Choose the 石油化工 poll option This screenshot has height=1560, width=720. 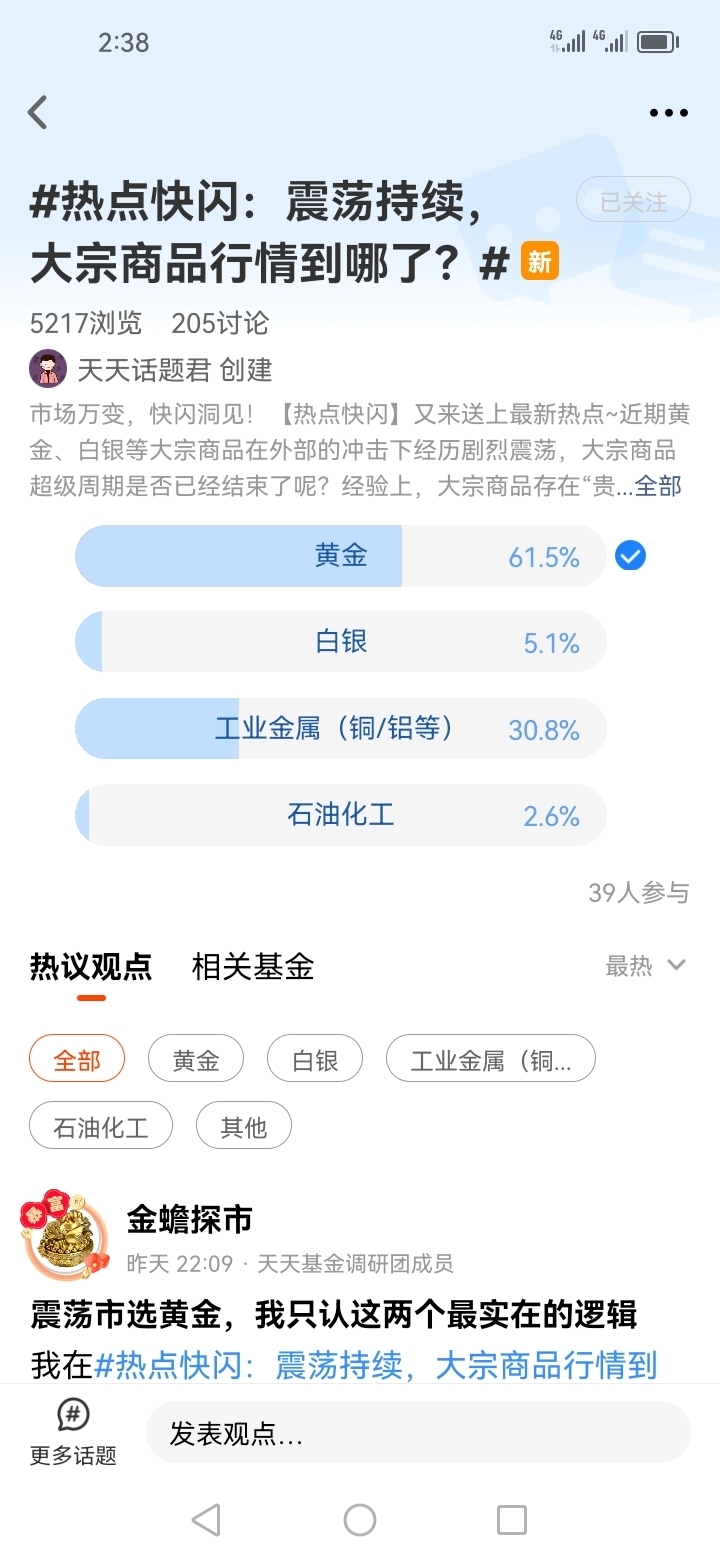(x=340, y=815)
